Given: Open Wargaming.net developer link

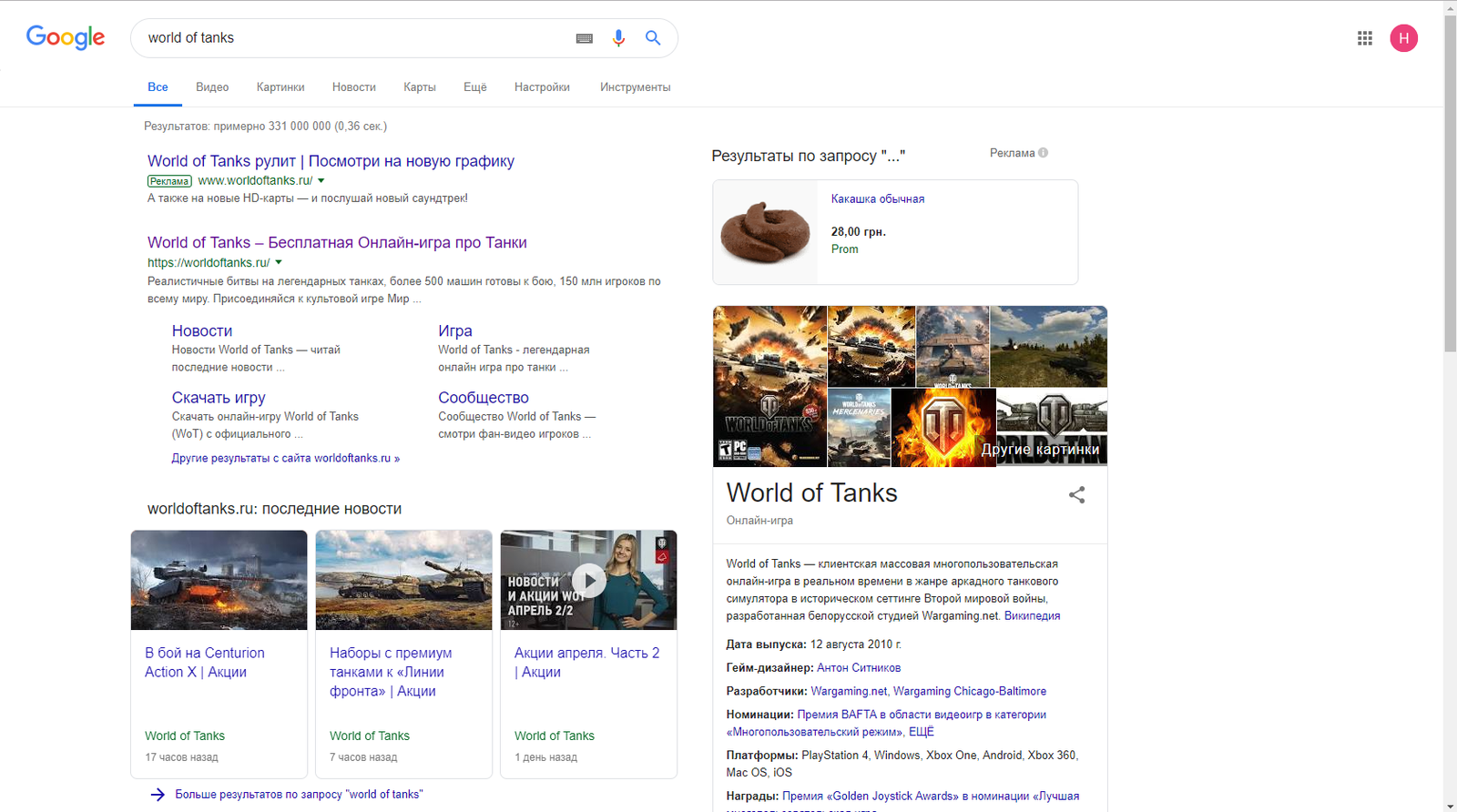Looking at the screenshot, I should [x=849, y=692].
